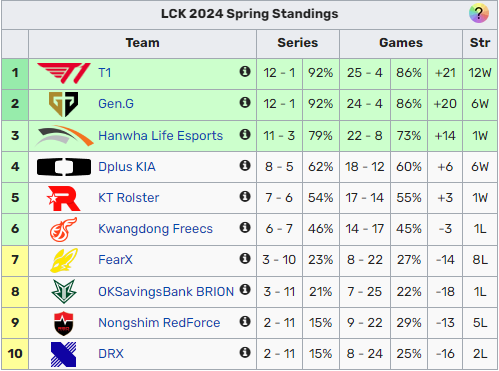Click the KT Rolster team logo
The width and height of the screenshot is (499, 371).
pyautogui.click(x=64, y=198)
